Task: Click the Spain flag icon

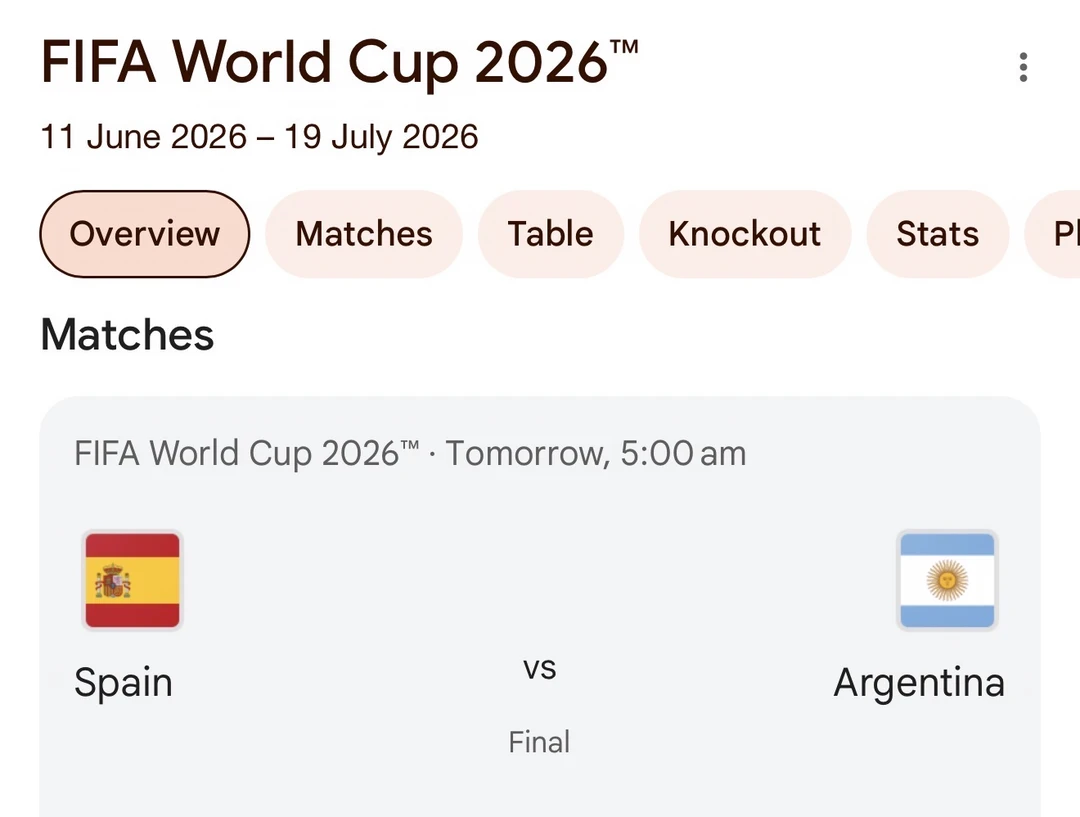Action: point(132,580)
